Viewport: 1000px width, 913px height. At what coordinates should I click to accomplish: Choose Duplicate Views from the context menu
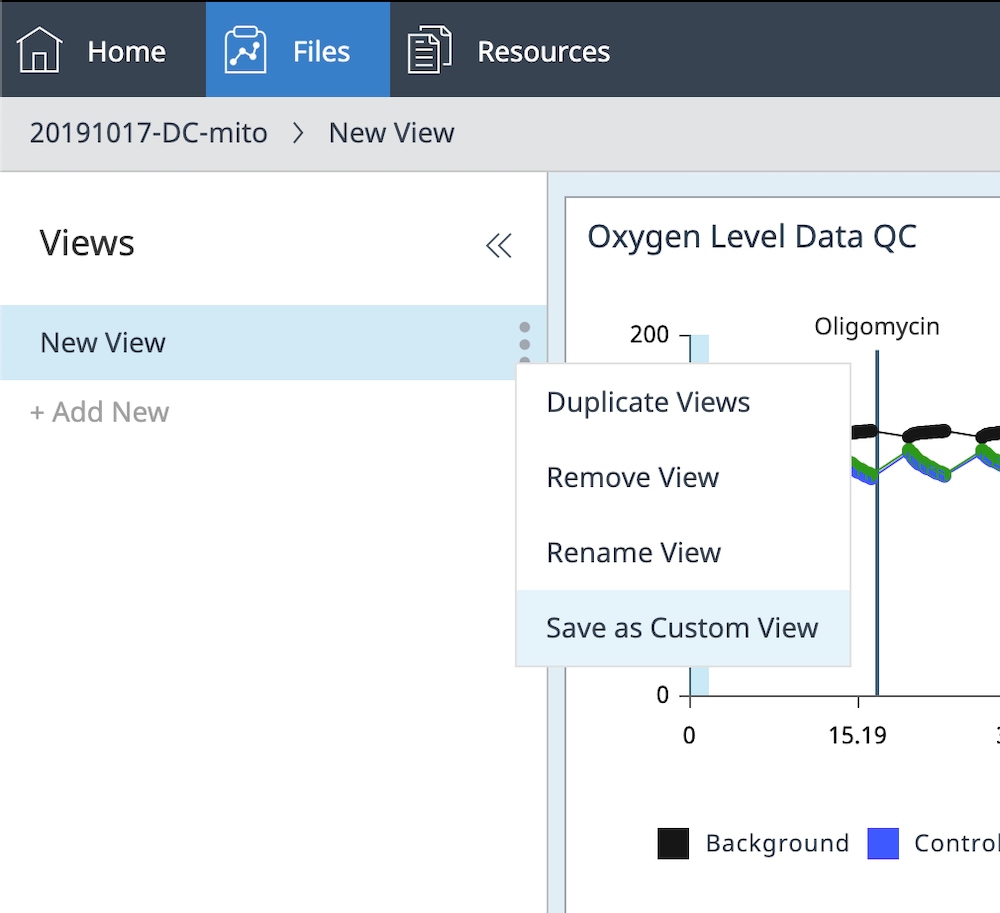point(648,403)
